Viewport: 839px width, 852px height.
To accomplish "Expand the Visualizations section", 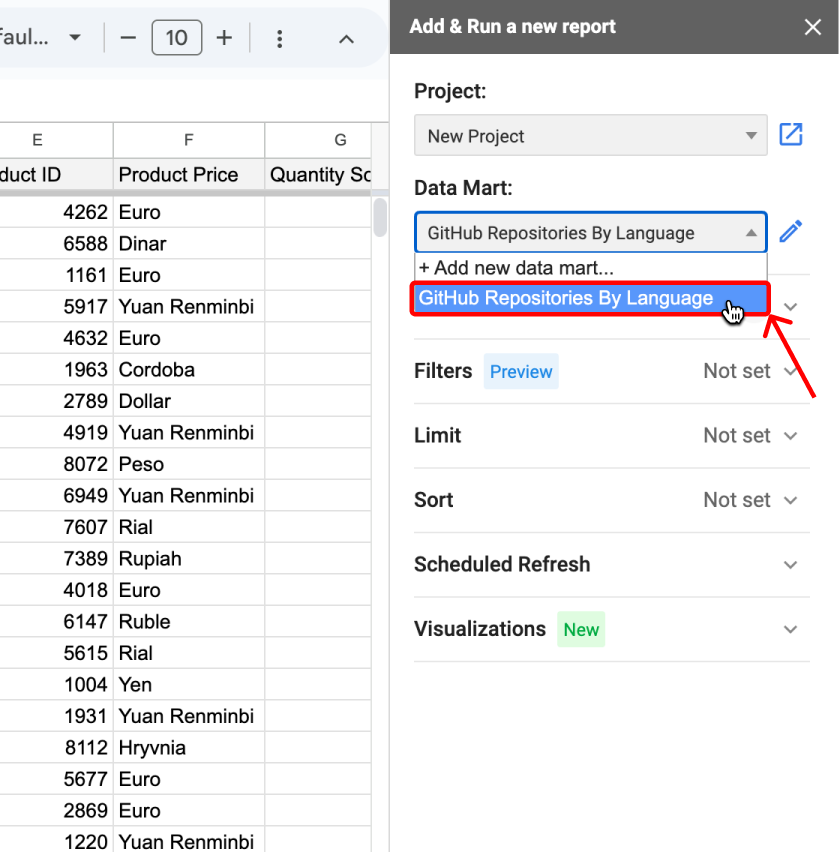I will pyautogui.click(x=791, y=629).
